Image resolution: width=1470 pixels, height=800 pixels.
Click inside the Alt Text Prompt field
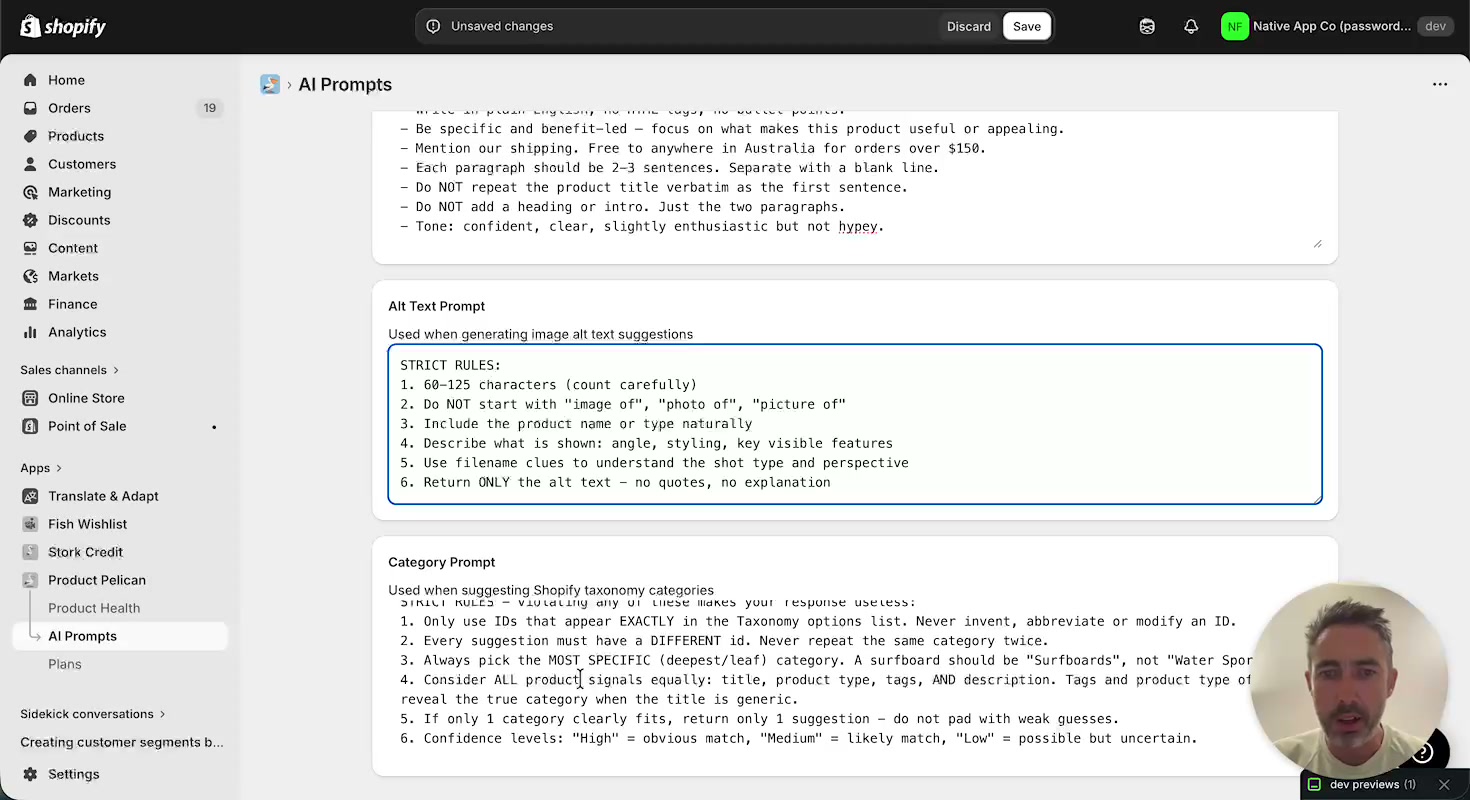click(x=854, y=424)
